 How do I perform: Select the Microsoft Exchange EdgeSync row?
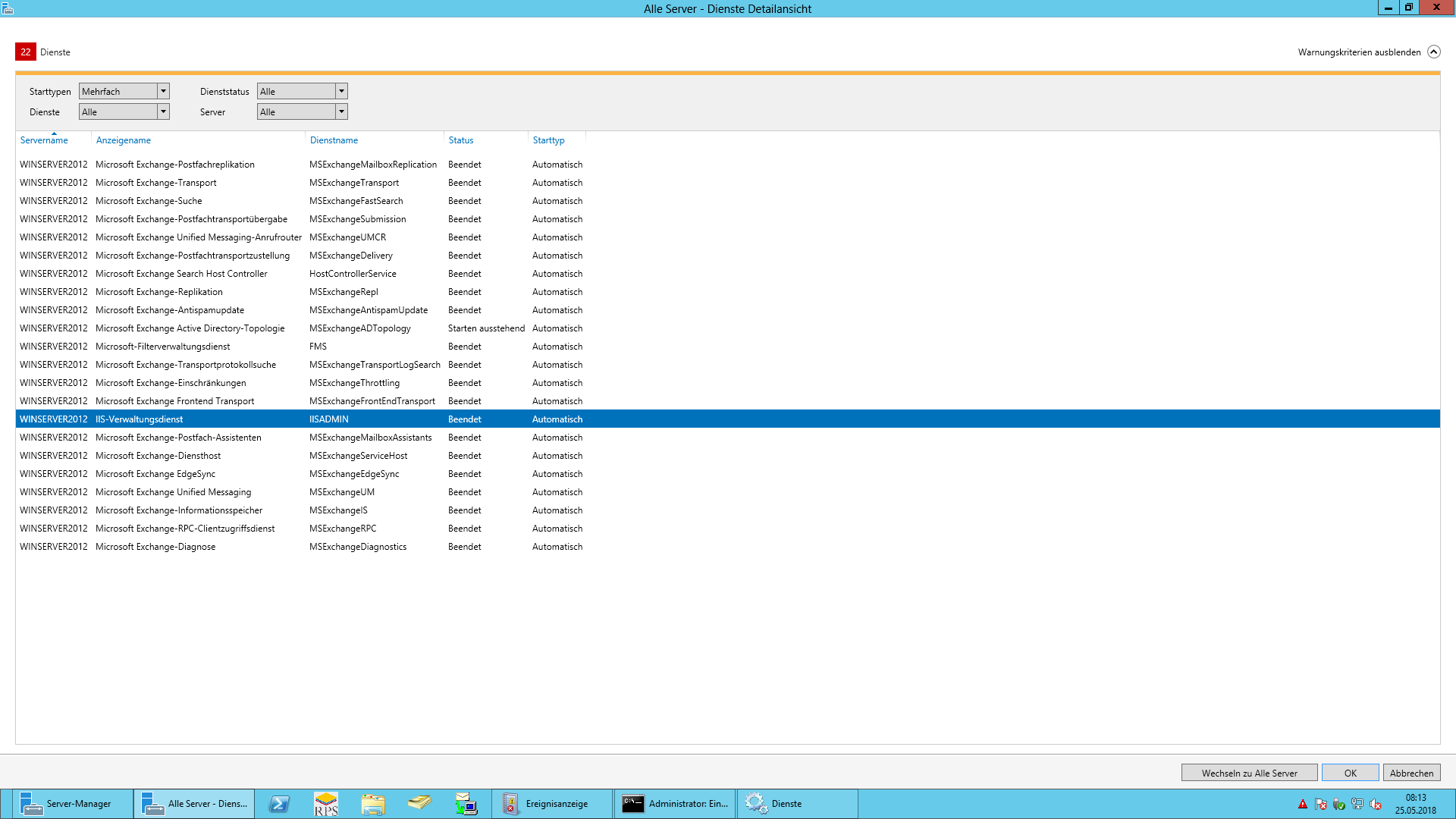tap(728, 474)
